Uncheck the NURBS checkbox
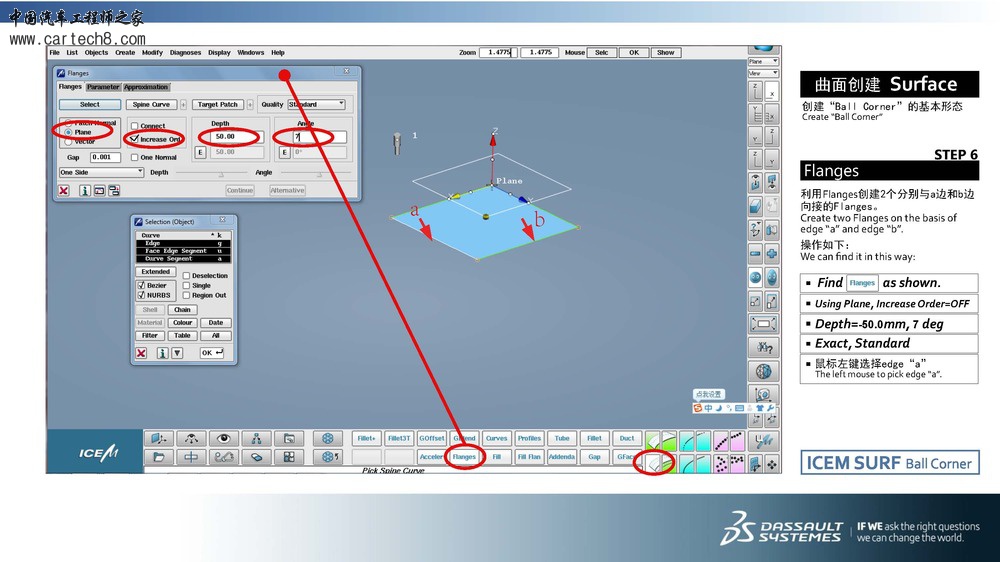 (x=141, y=295)
